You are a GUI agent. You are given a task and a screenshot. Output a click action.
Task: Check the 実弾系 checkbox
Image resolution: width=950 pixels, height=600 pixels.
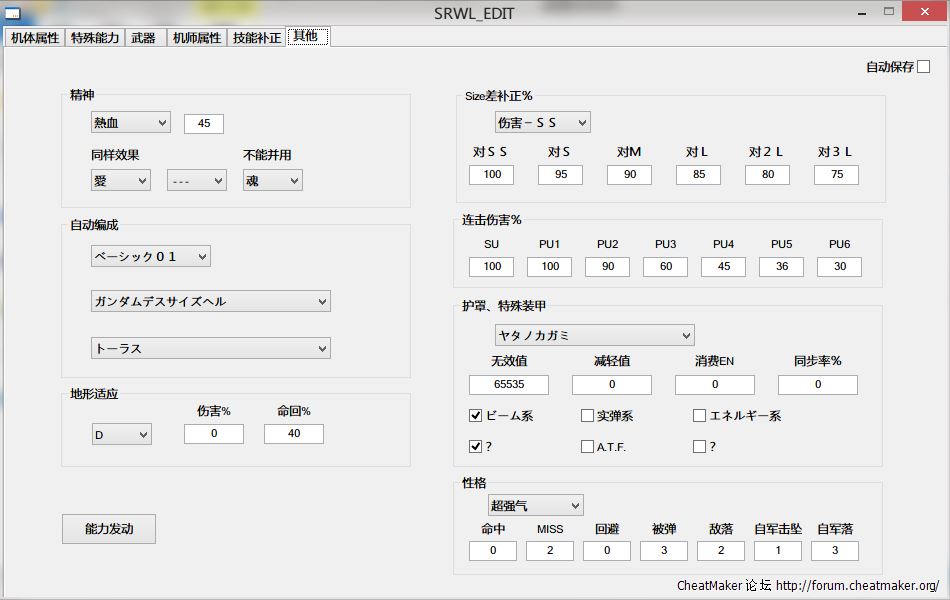click(x=587, y=415)
